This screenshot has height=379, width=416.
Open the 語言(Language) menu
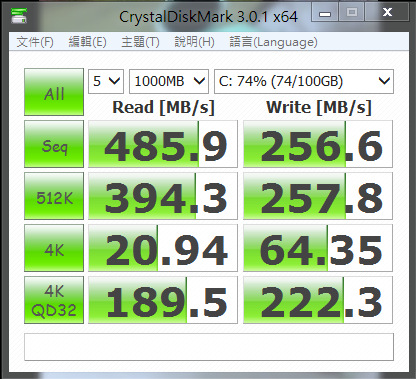pyautogui.click(x=273, y=42)
